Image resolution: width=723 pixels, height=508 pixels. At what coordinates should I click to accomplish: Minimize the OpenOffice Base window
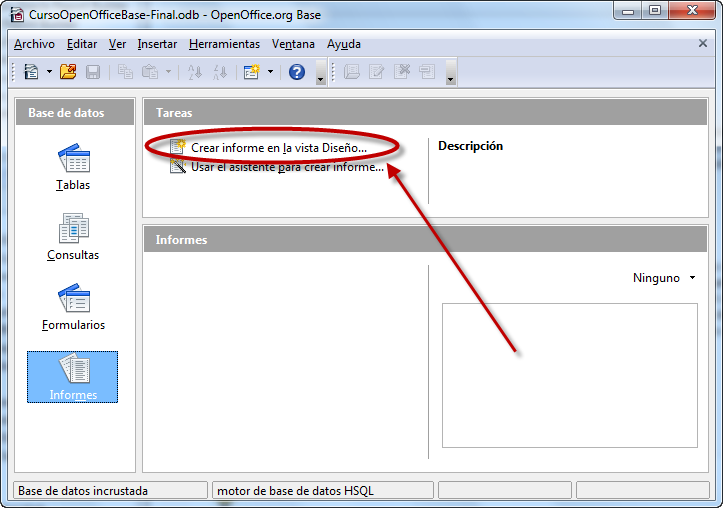(x=628, y=11)
